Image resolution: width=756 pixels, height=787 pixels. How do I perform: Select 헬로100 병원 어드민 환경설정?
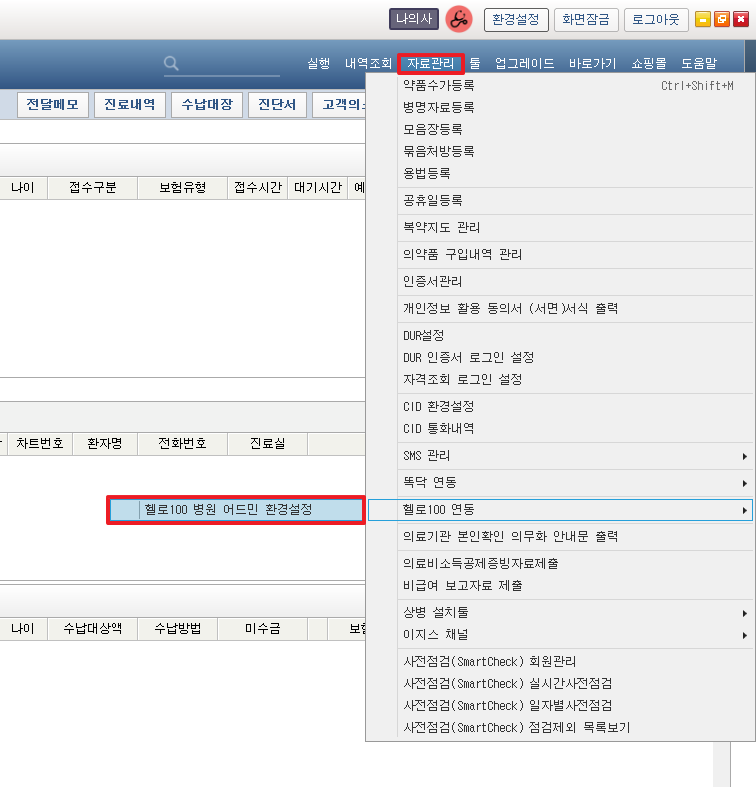(x=235, y=510)
